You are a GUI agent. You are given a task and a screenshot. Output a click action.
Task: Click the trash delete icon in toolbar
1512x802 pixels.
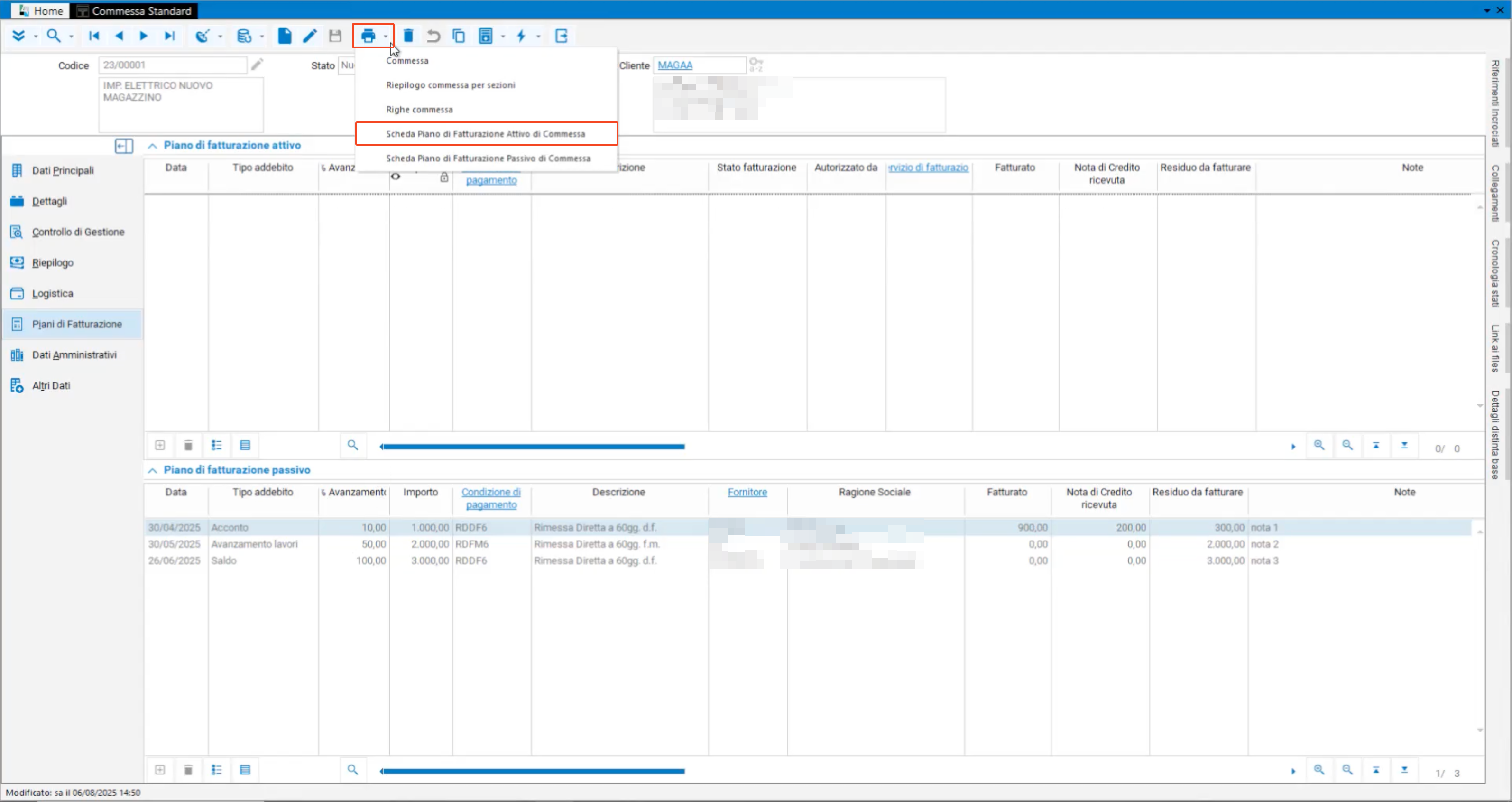click(x=408, y=36)
